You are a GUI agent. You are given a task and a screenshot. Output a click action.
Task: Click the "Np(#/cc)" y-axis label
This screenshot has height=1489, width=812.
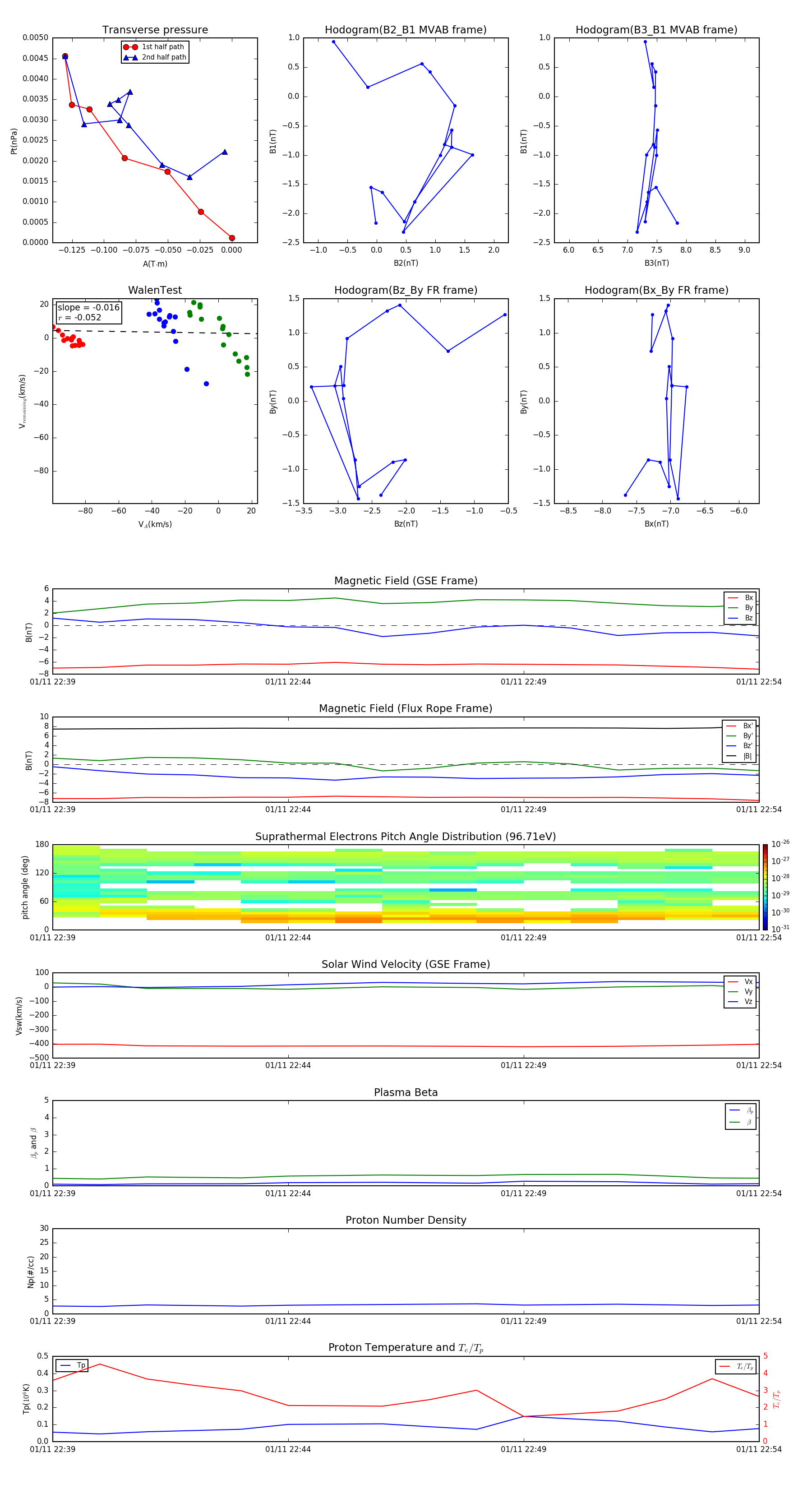(31, 1272)
